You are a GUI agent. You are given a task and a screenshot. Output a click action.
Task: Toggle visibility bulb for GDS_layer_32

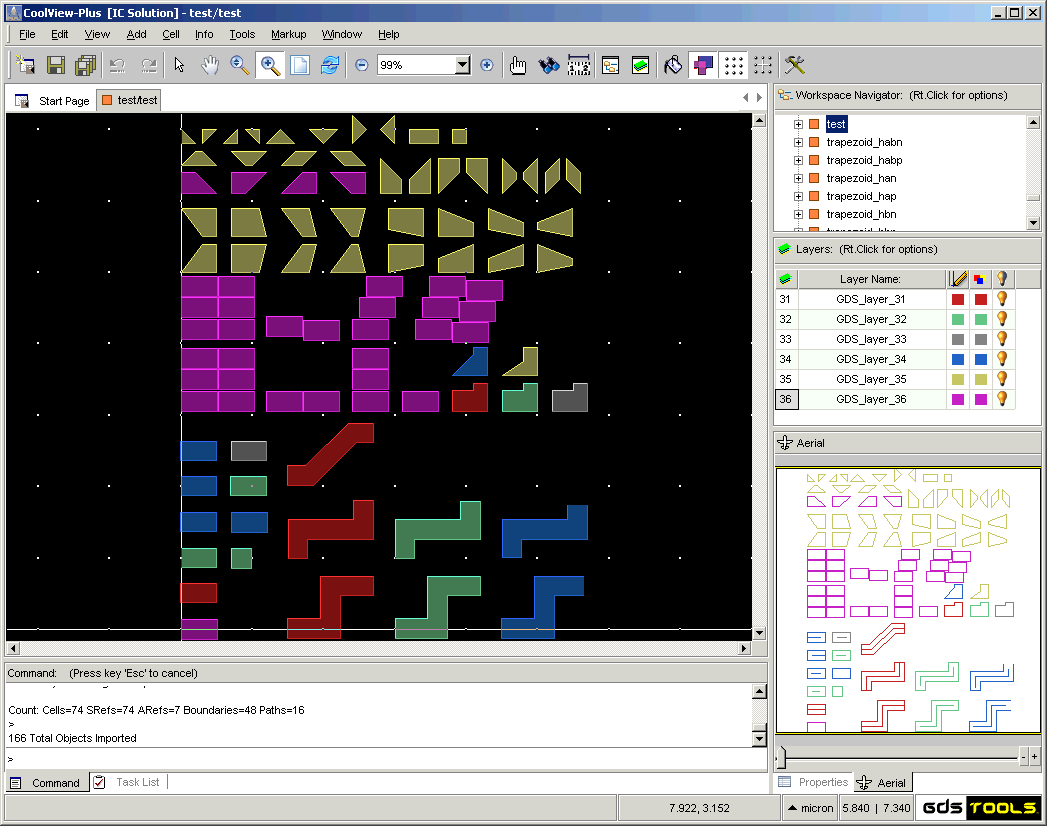click(1002, 319)
